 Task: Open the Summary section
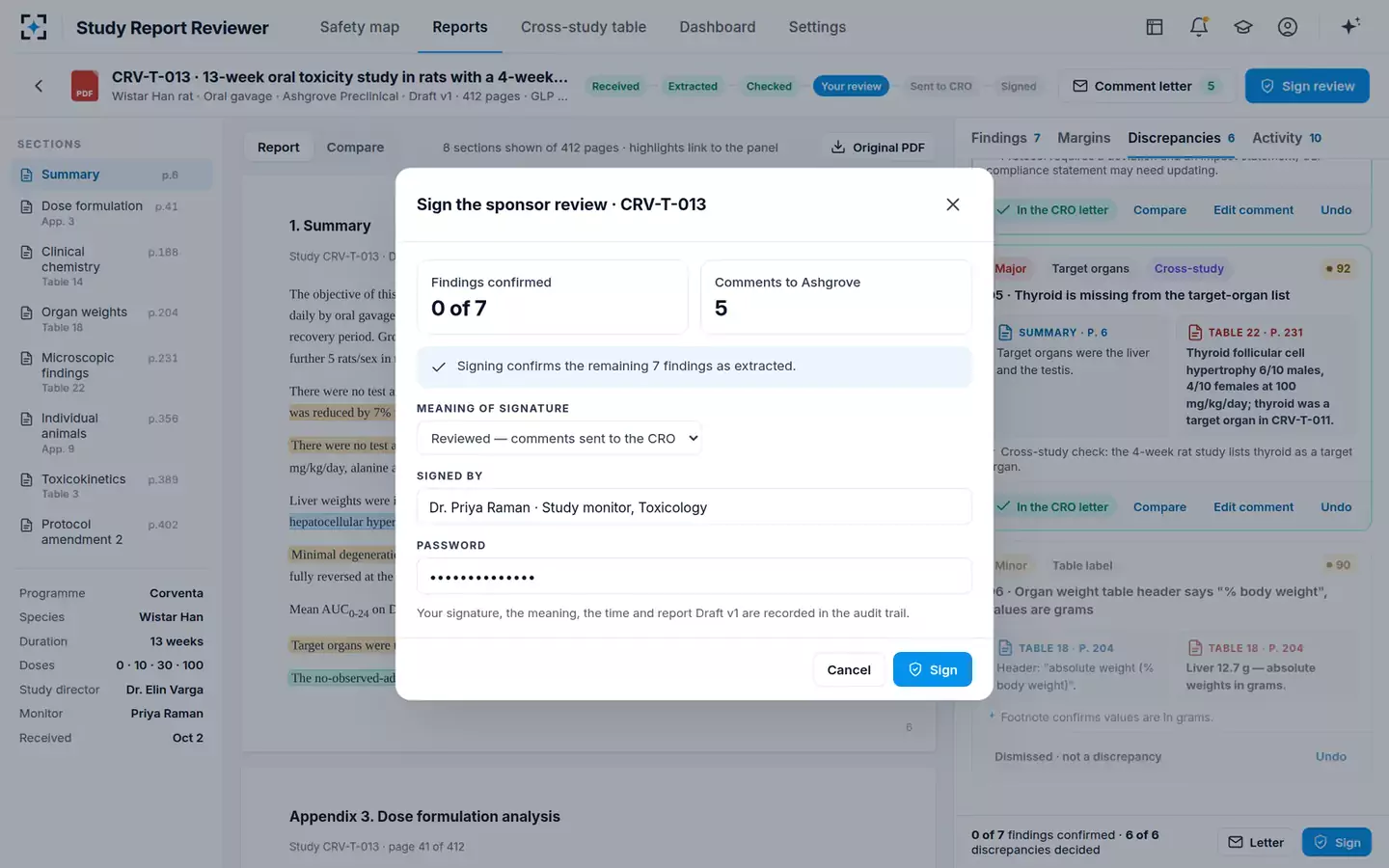[x=112, y=175]
